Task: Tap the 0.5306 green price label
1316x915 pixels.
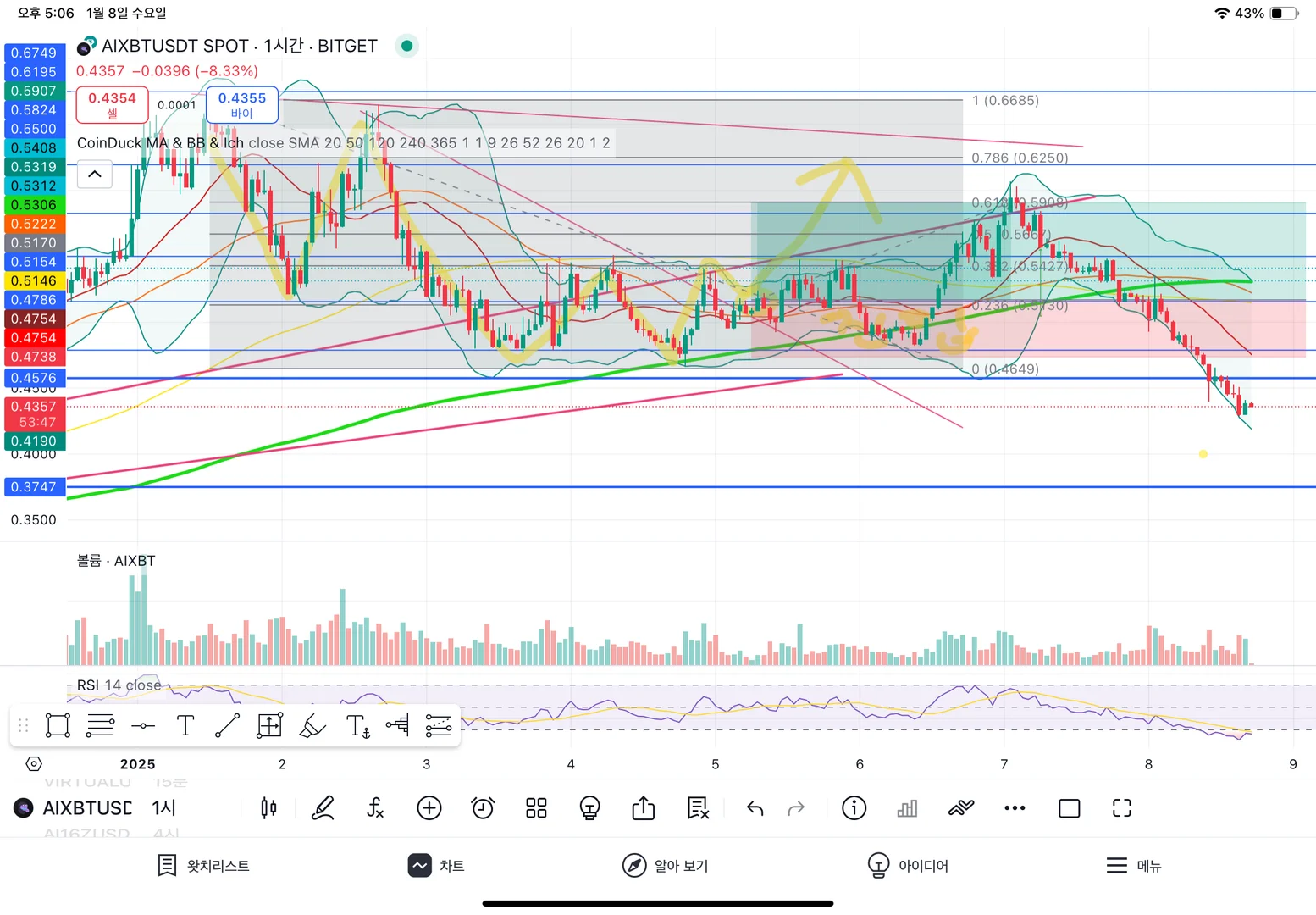Action: (x=35, y=205)
